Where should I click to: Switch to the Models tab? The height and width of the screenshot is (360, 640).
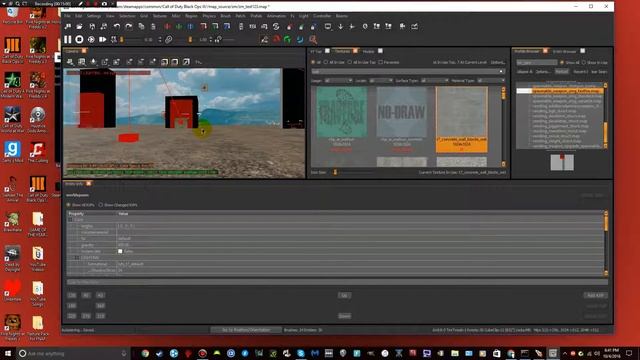[x=369, y=51]
